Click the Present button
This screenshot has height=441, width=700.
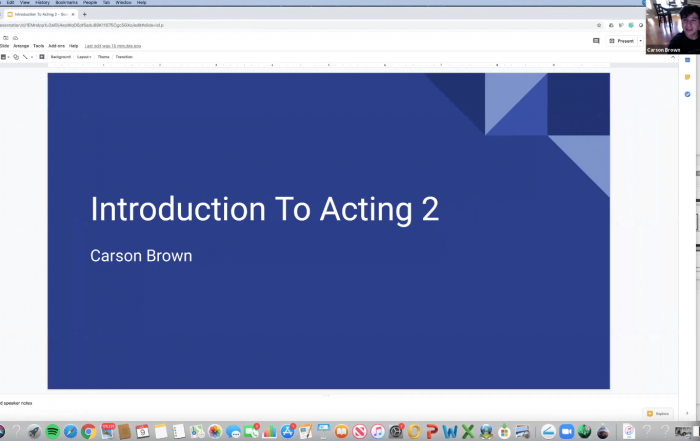(621, 41)
